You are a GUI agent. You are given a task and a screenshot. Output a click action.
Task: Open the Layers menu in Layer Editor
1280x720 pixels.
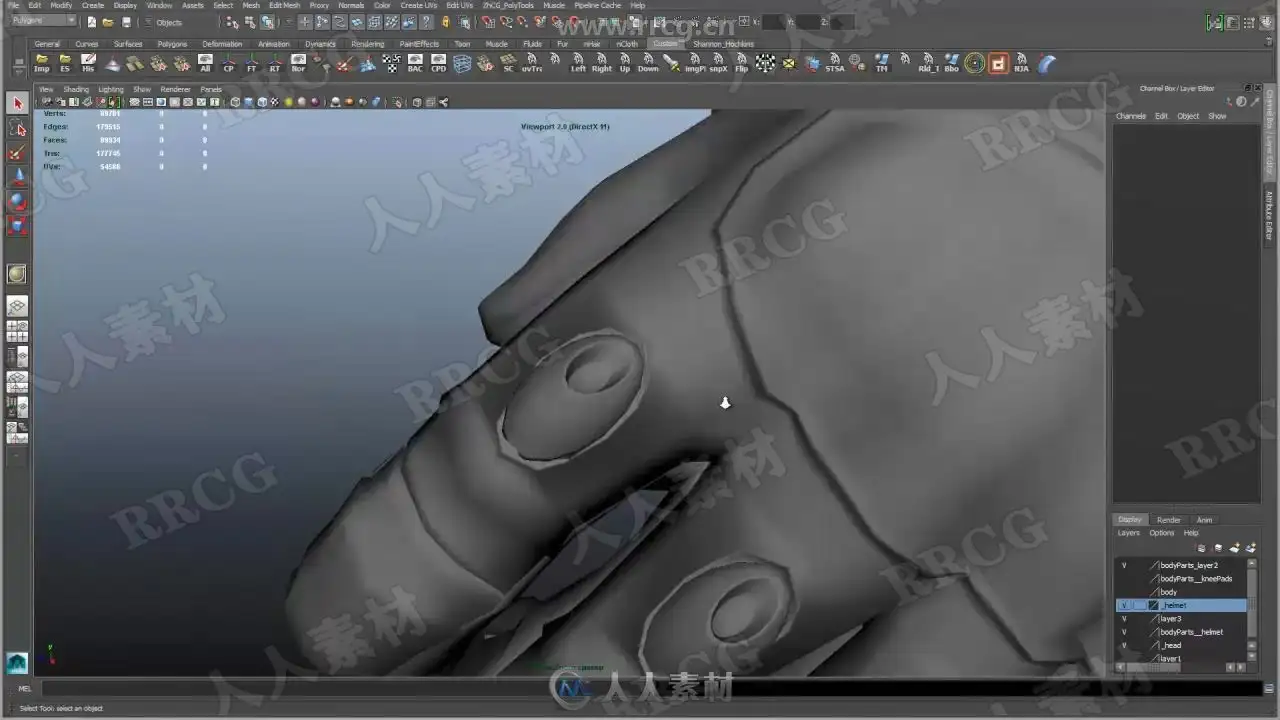(1128, 533)
